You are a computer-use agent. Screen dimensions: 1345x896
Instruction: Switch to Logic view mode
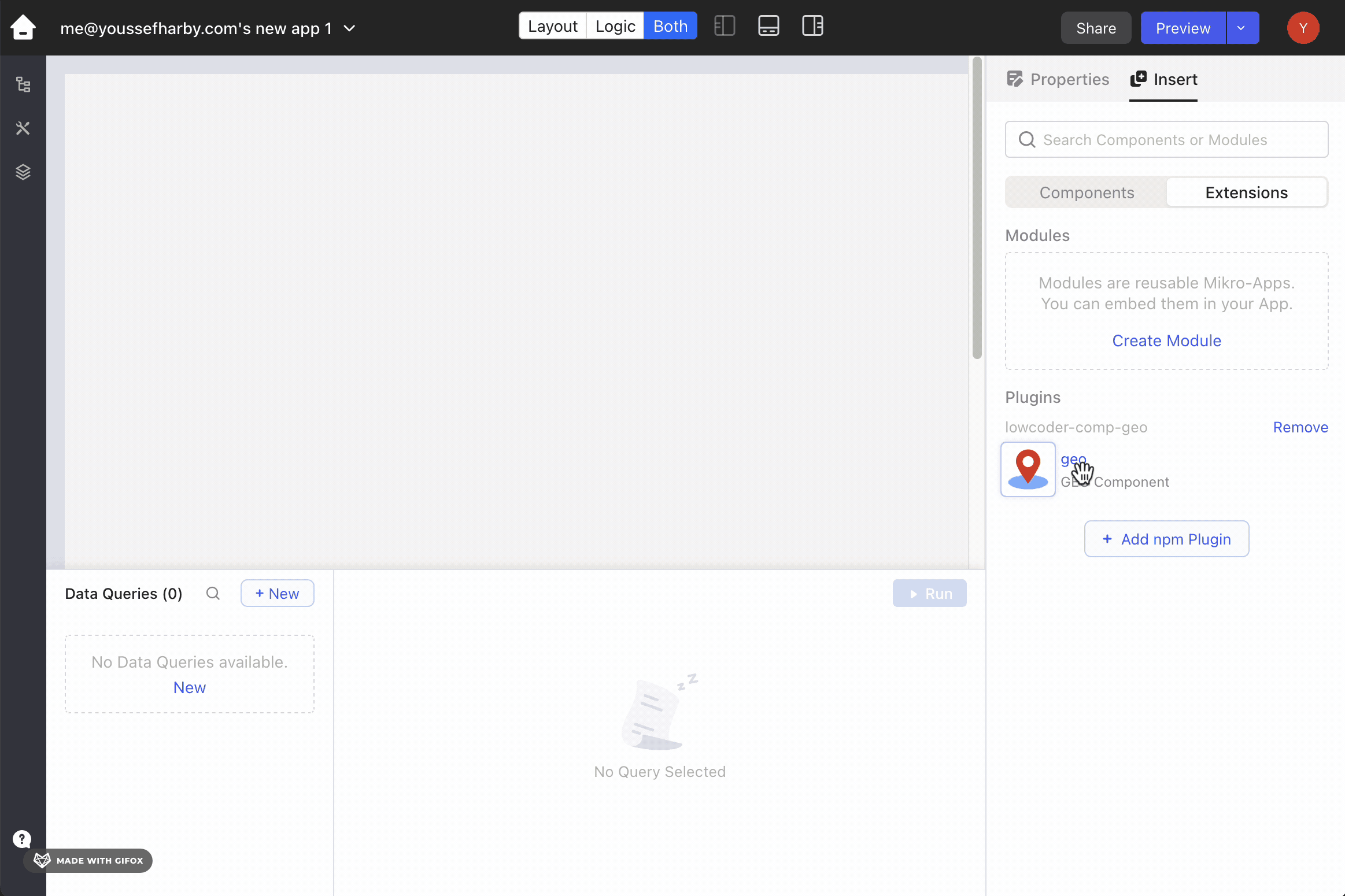click(x=615, y=26)
